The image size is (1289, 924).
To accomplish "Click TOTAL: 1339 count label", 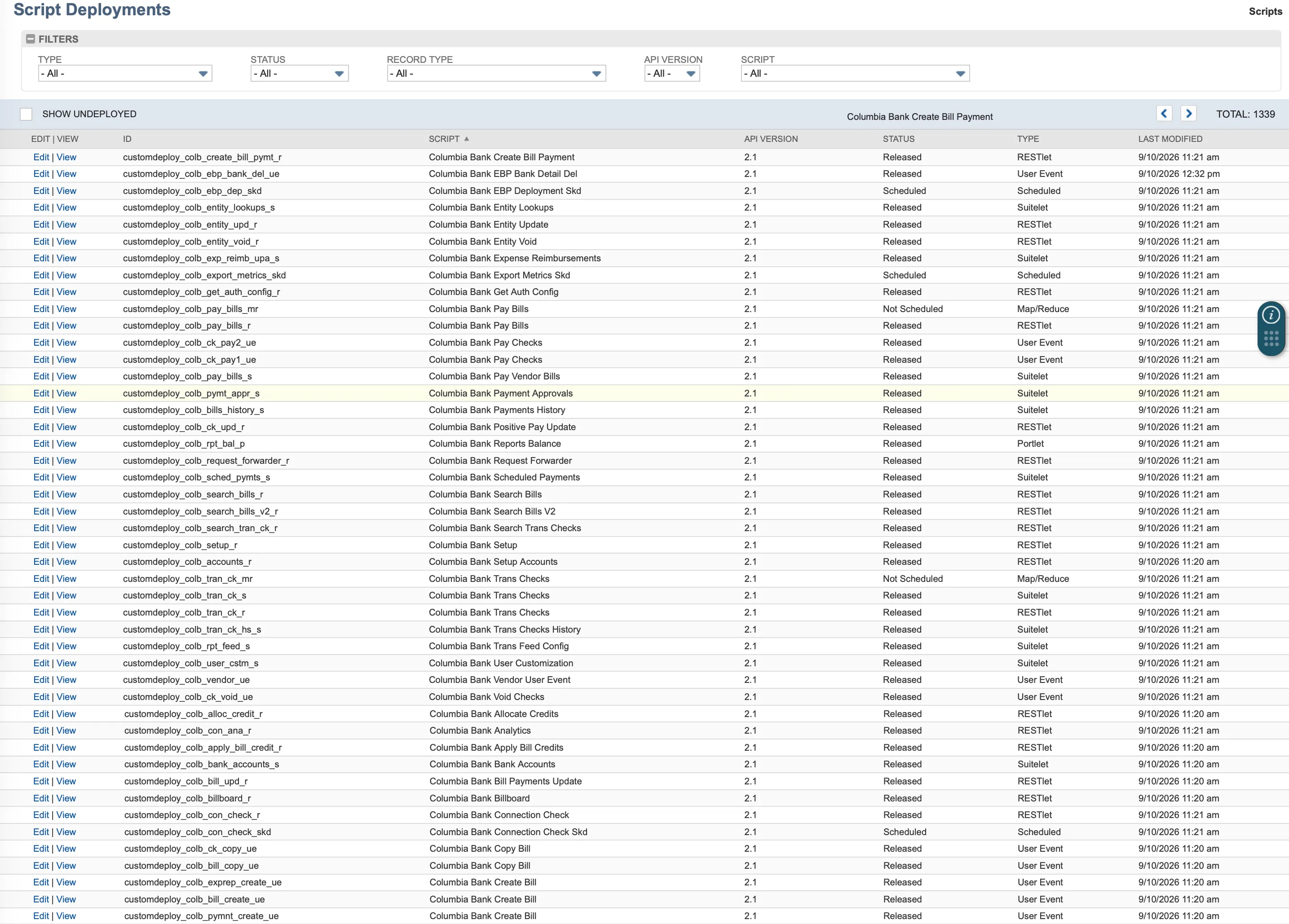I will (x=1245, y=114).
